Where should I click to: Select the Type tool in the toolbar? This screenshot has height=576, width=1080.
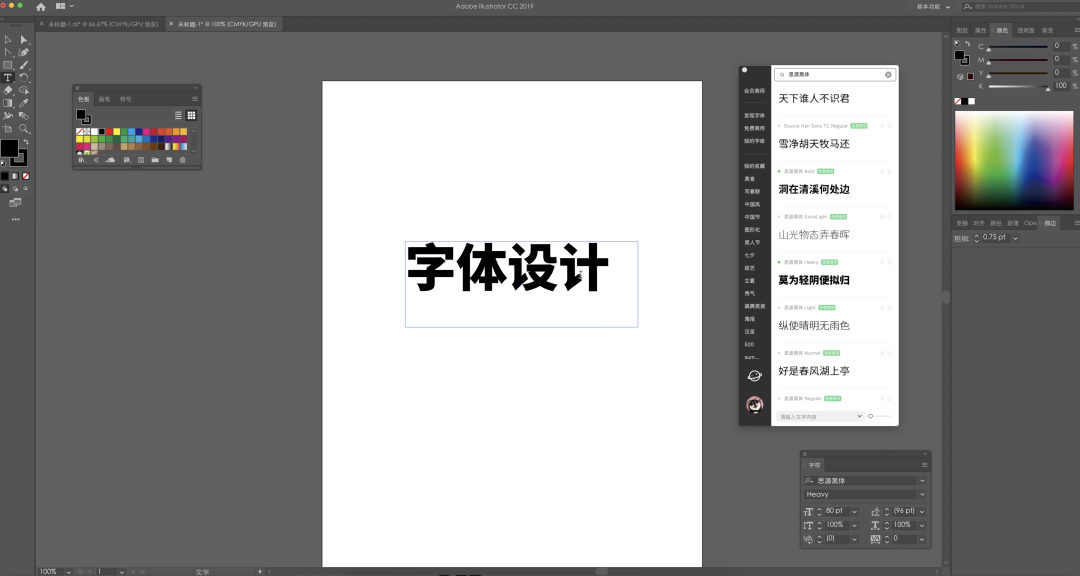8,77
